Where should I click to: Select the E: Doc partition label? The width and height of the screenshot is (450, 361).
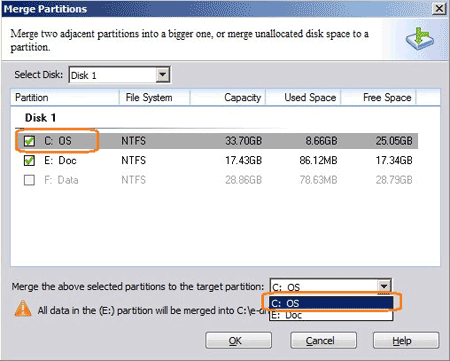[x=60, y=161]
